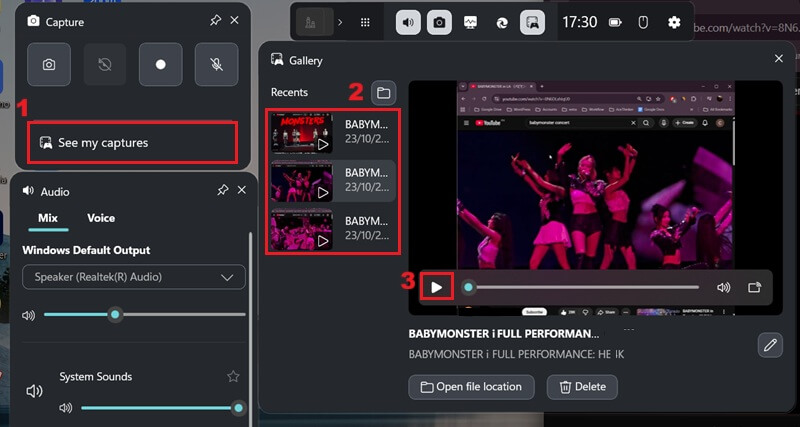Open See my captures

pyautogui.click(x=133, y=142)
